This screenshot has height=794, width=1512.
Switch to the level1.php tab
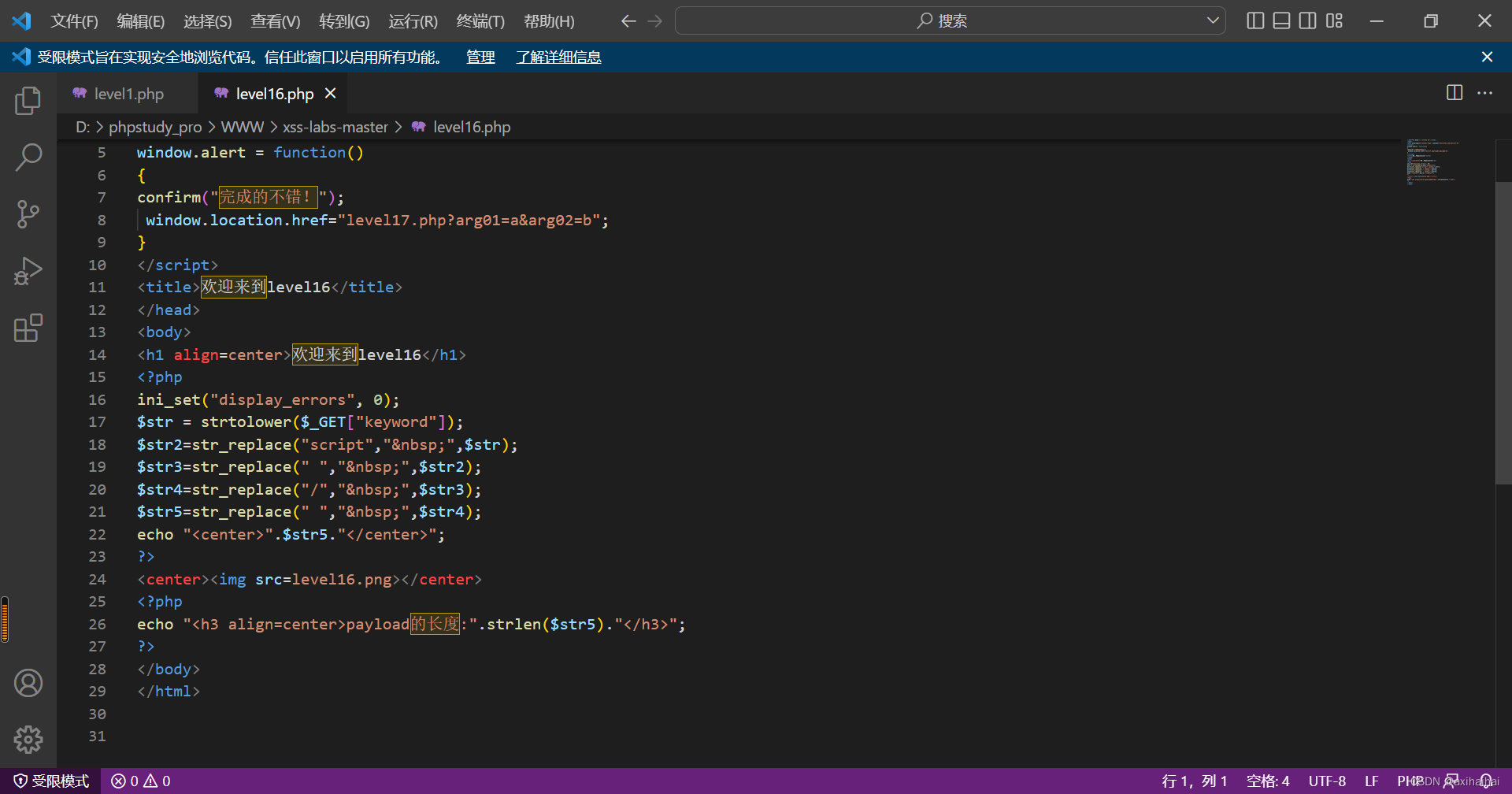coord(128,93)
